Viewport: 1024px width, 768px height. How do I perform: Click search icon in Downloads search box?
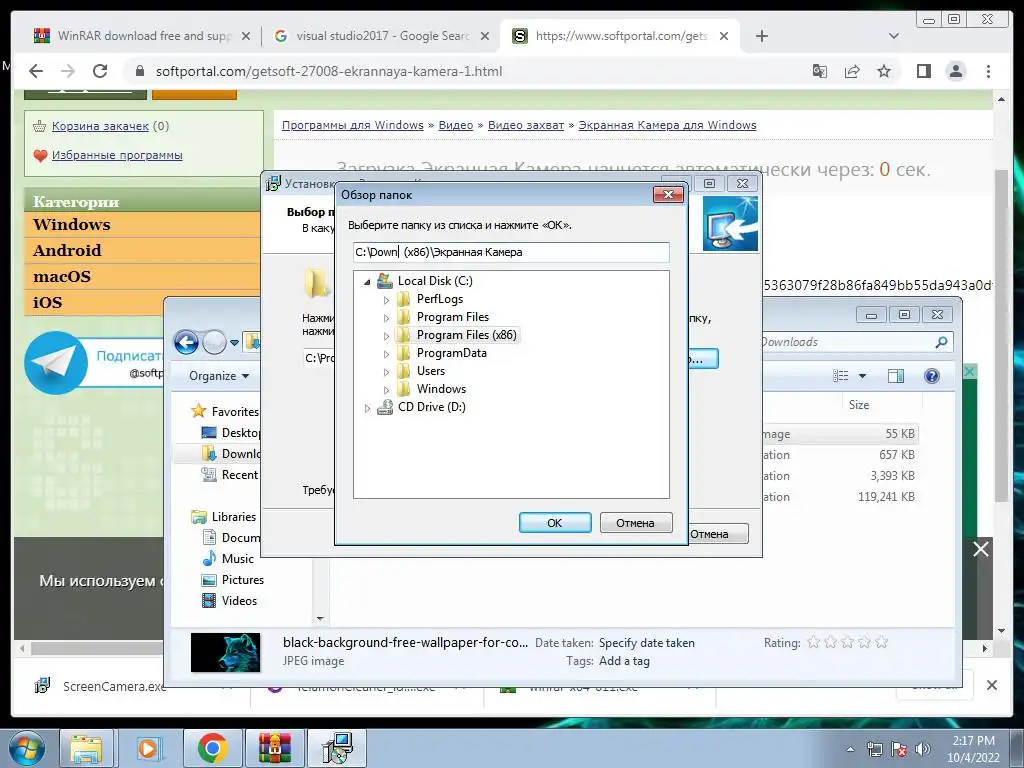941,342
